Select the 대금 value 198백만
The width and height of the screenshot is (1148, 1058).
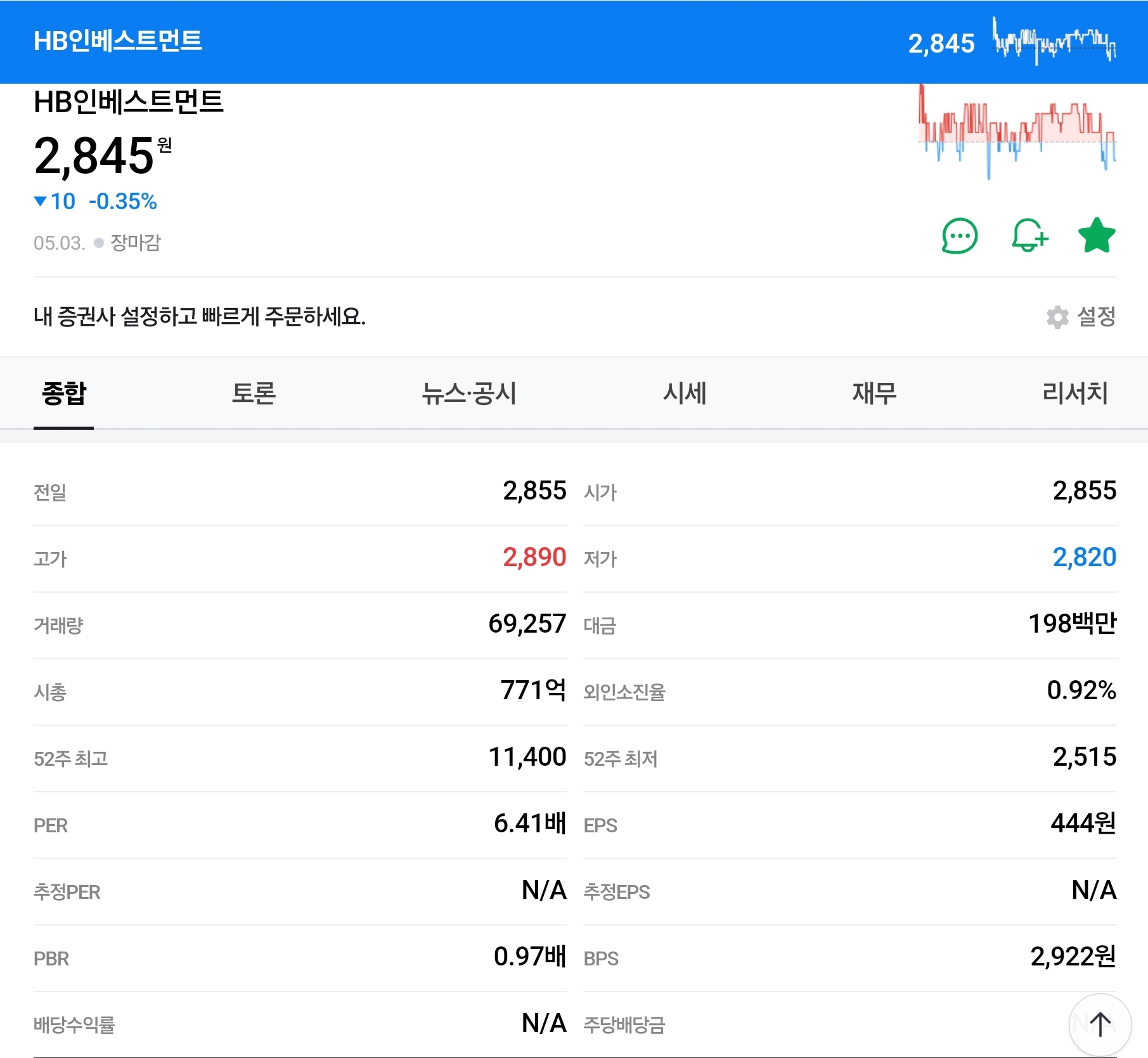pos(1072,624)
